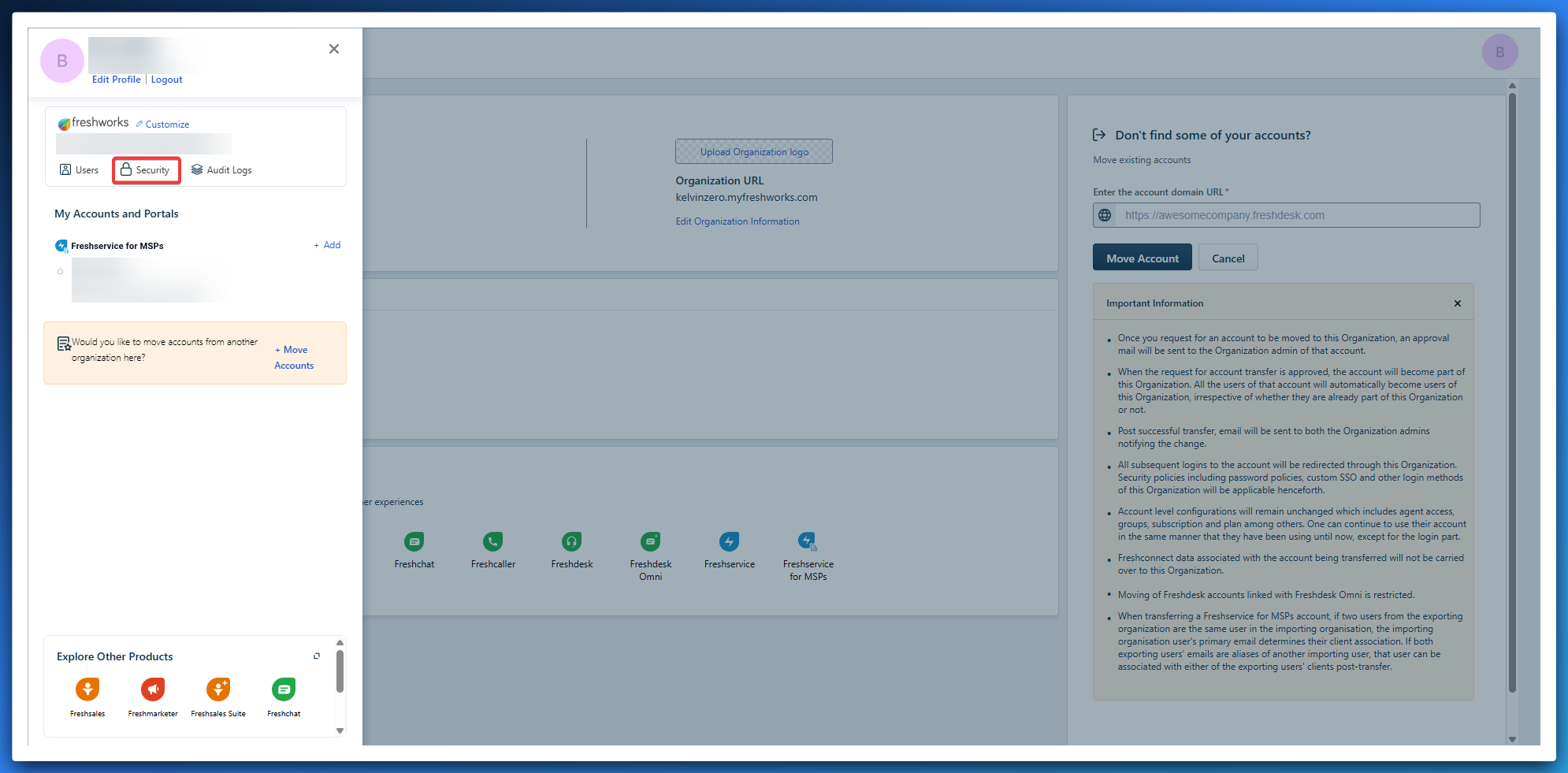Viewport: 1568px width, 773px height.
Task: Click the B avatar in side panel
Action: tap(62, 61)
